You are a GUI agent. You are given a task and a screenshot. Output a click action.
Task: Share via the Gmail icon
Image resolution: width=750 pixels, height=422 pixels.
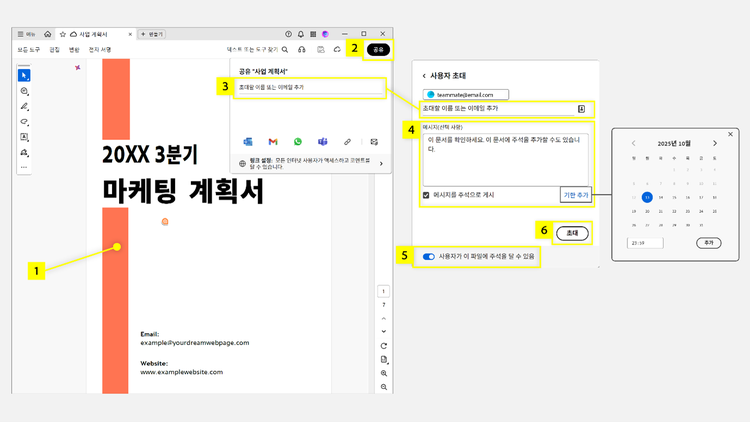click(x=273, y=142)
